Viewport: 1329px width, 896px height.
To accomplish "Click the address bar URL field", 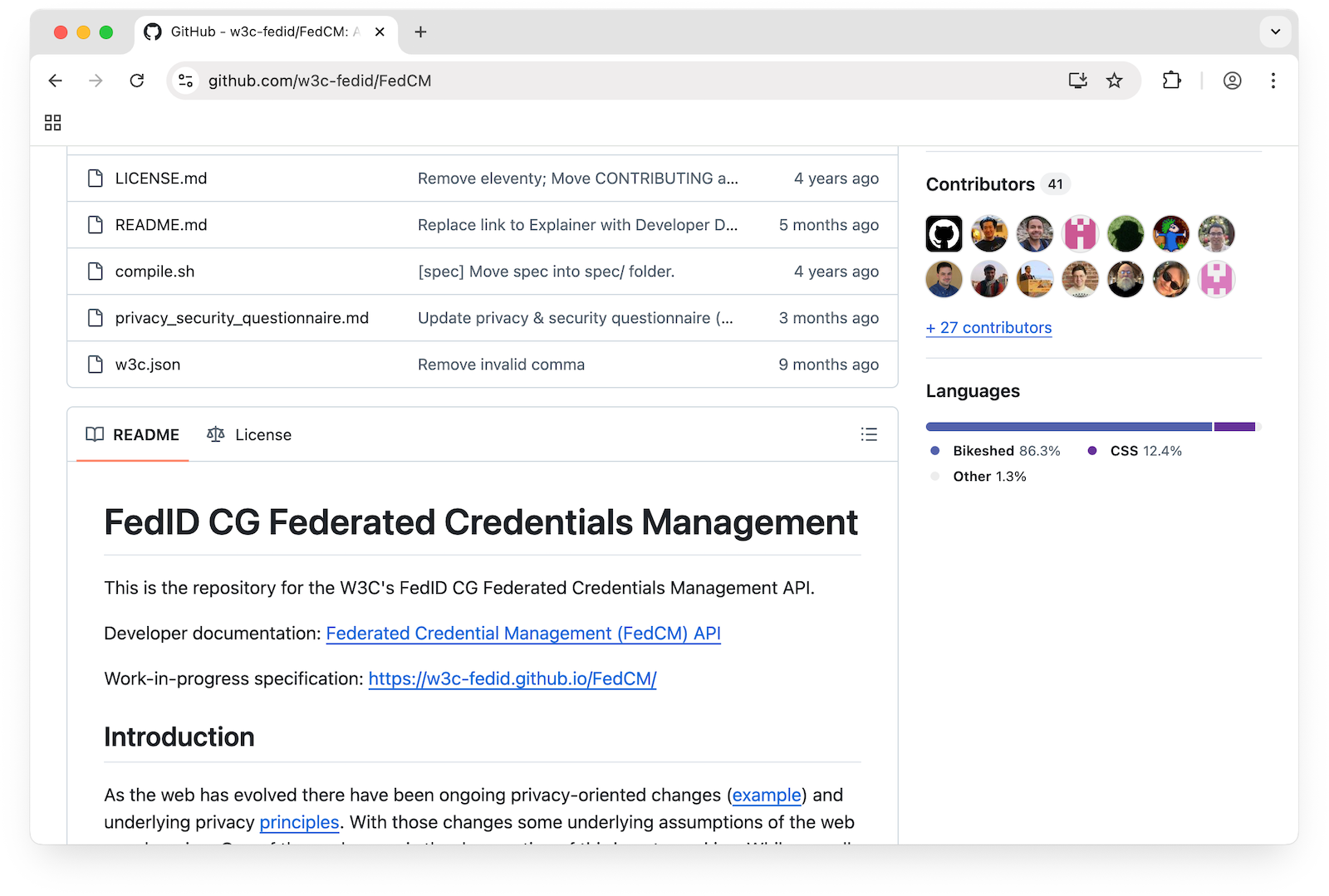I will pyautogui.click(x=581, y=81).
